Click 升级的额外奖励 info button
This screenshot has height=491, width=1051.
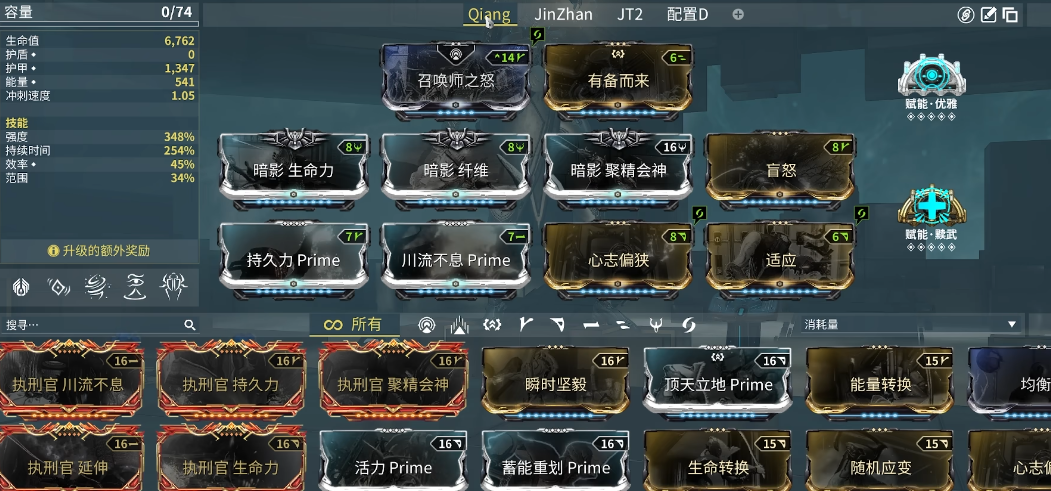pyautogui.click(x=99, y=251)
